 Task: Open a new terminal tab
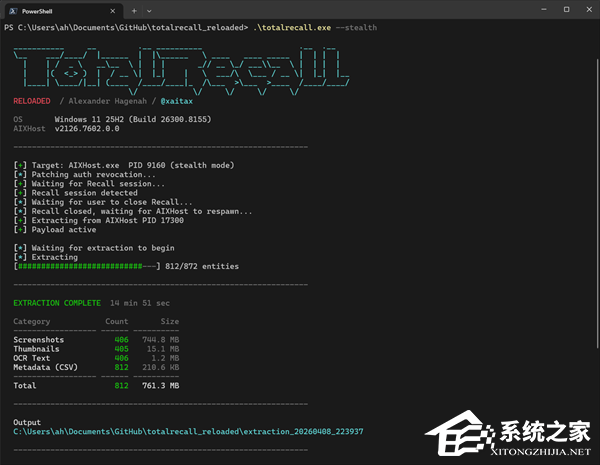click(x=134, y=11)
